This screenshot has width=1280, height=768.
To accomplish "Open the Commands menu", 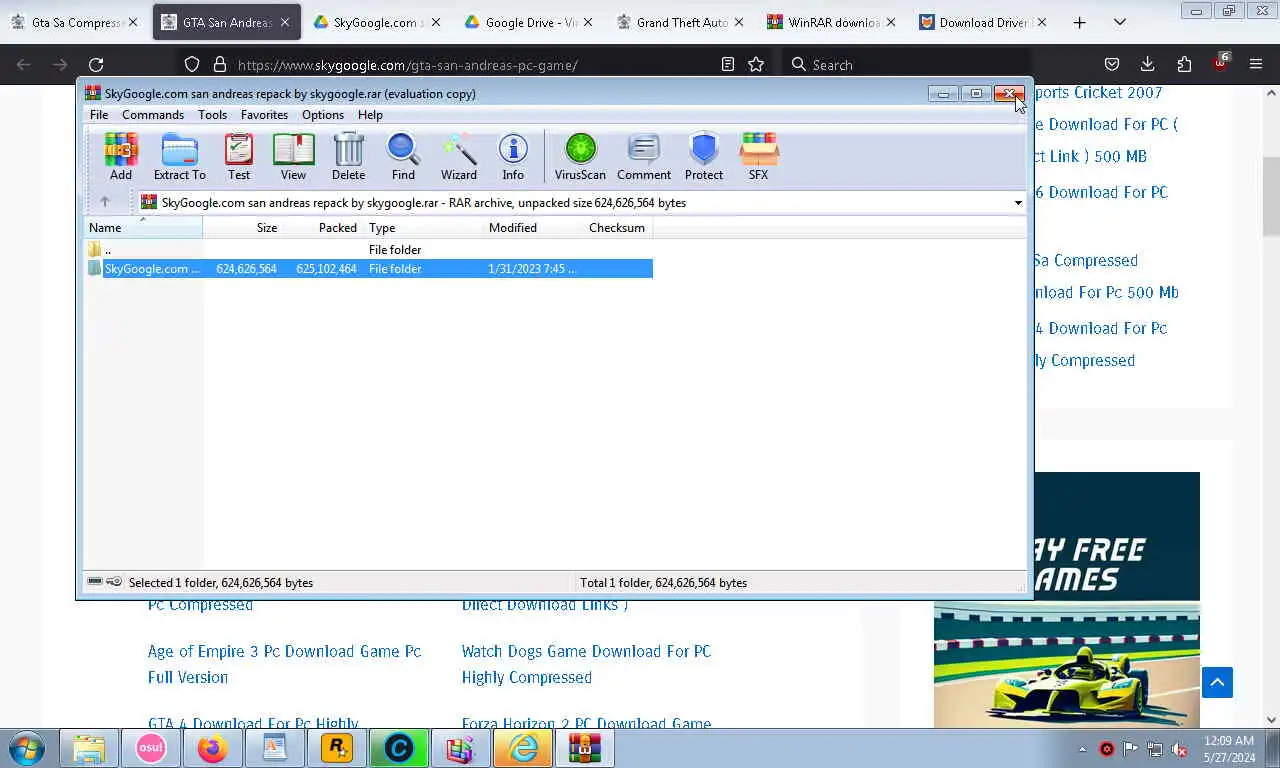I will 153,115.
